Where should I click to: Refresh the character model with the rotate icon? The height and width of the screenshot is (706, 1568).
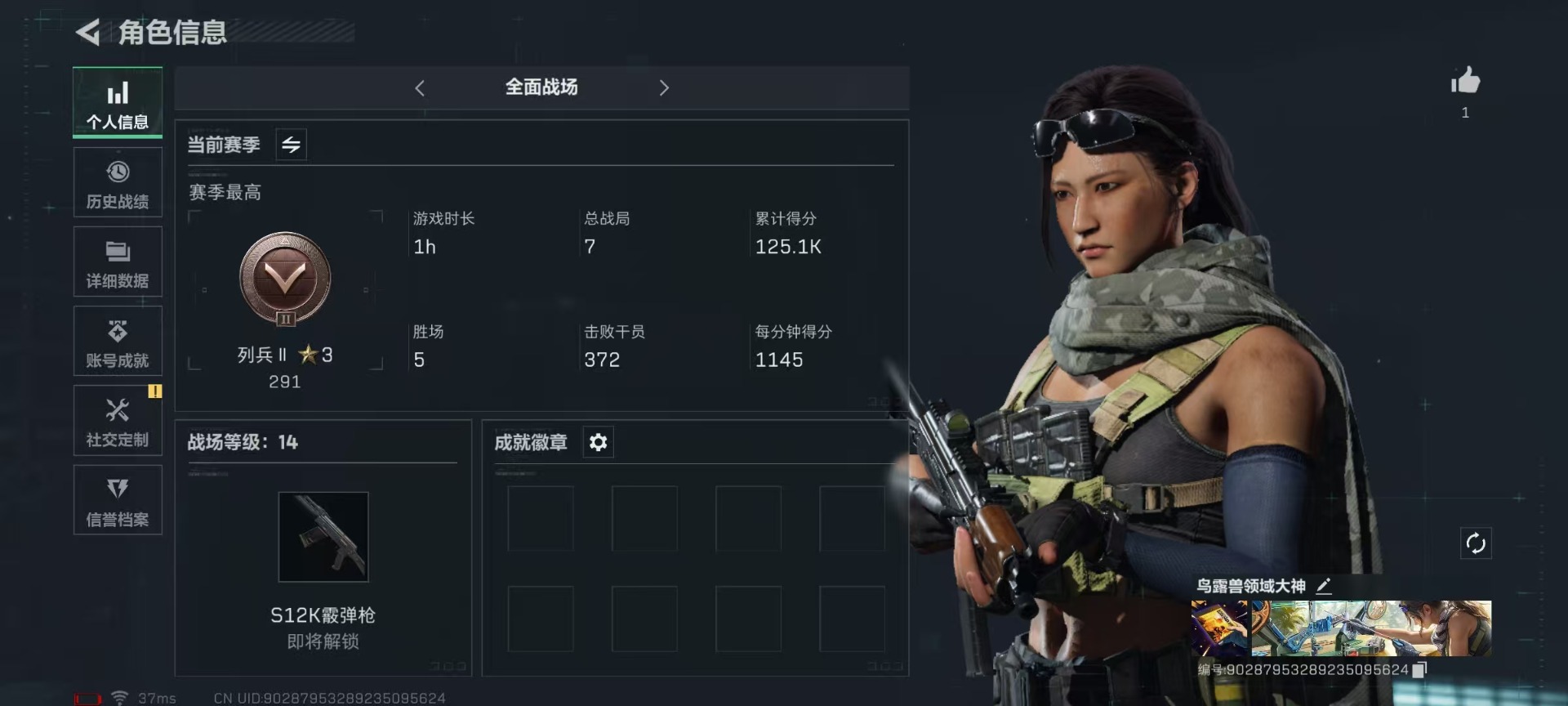pos(1476,543)
